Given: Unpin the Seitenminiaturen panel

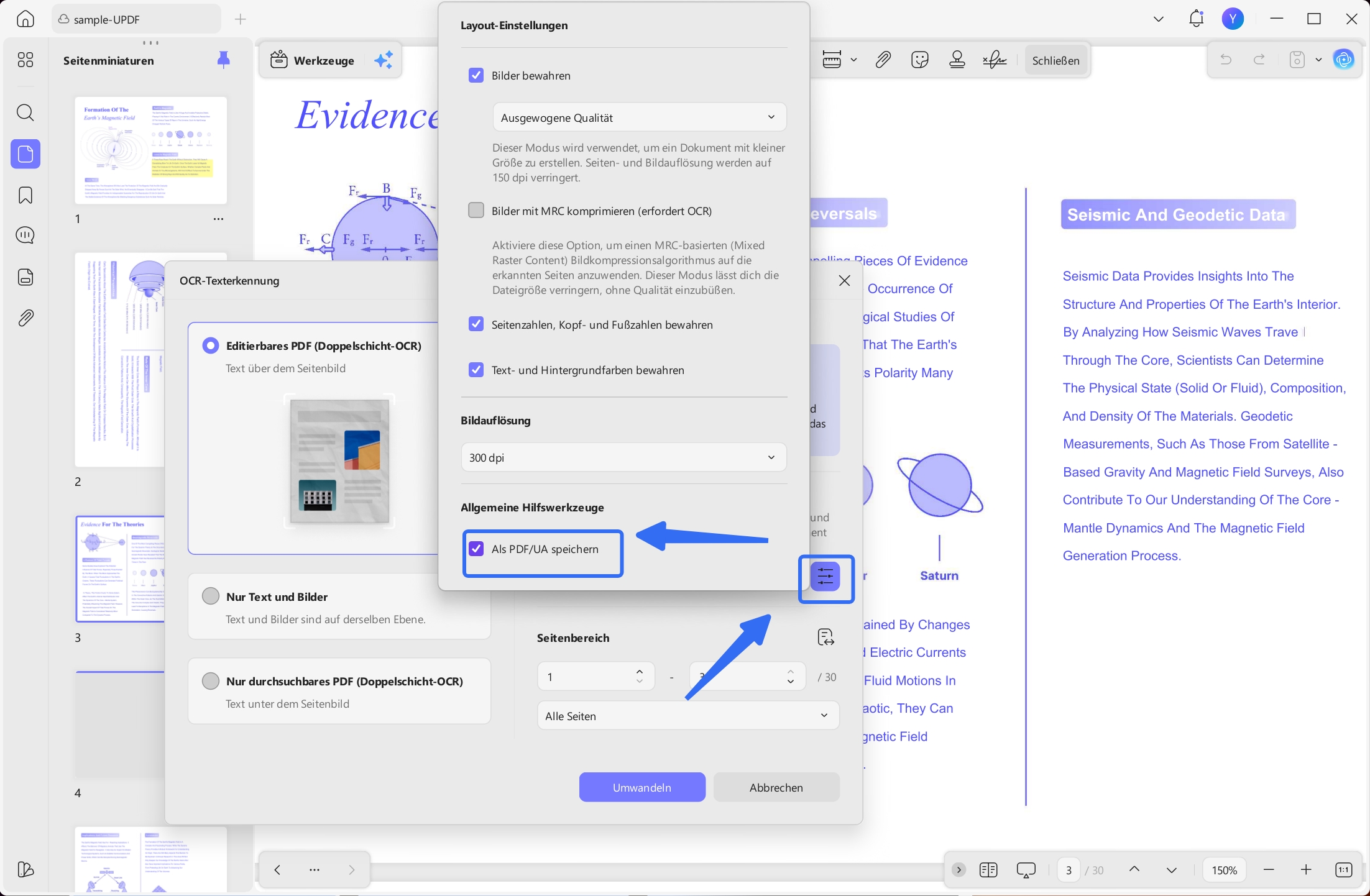Looking at the screenshot, I should 224,60.
